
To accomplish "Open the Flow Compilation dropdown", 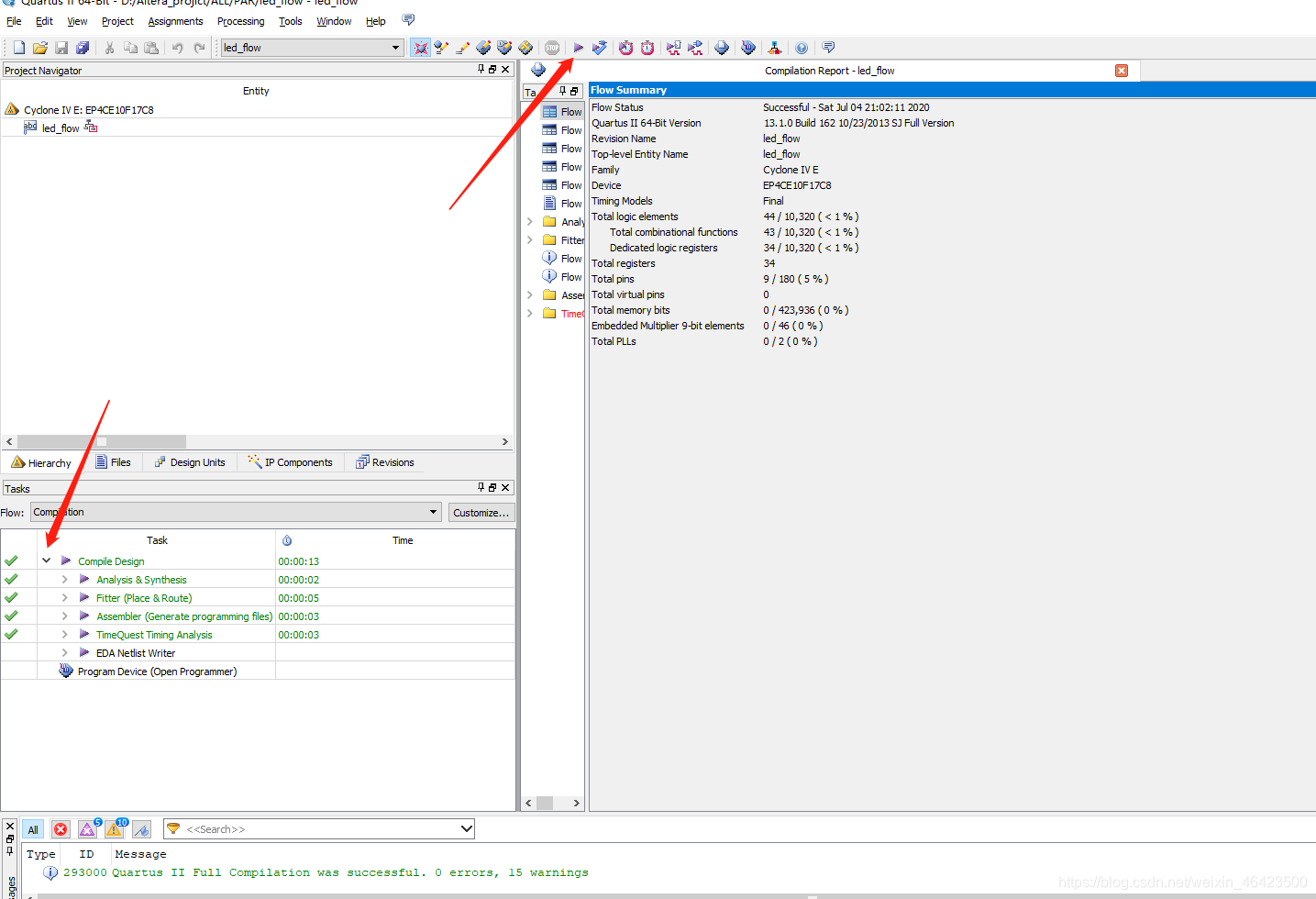I will coord(237,512).
